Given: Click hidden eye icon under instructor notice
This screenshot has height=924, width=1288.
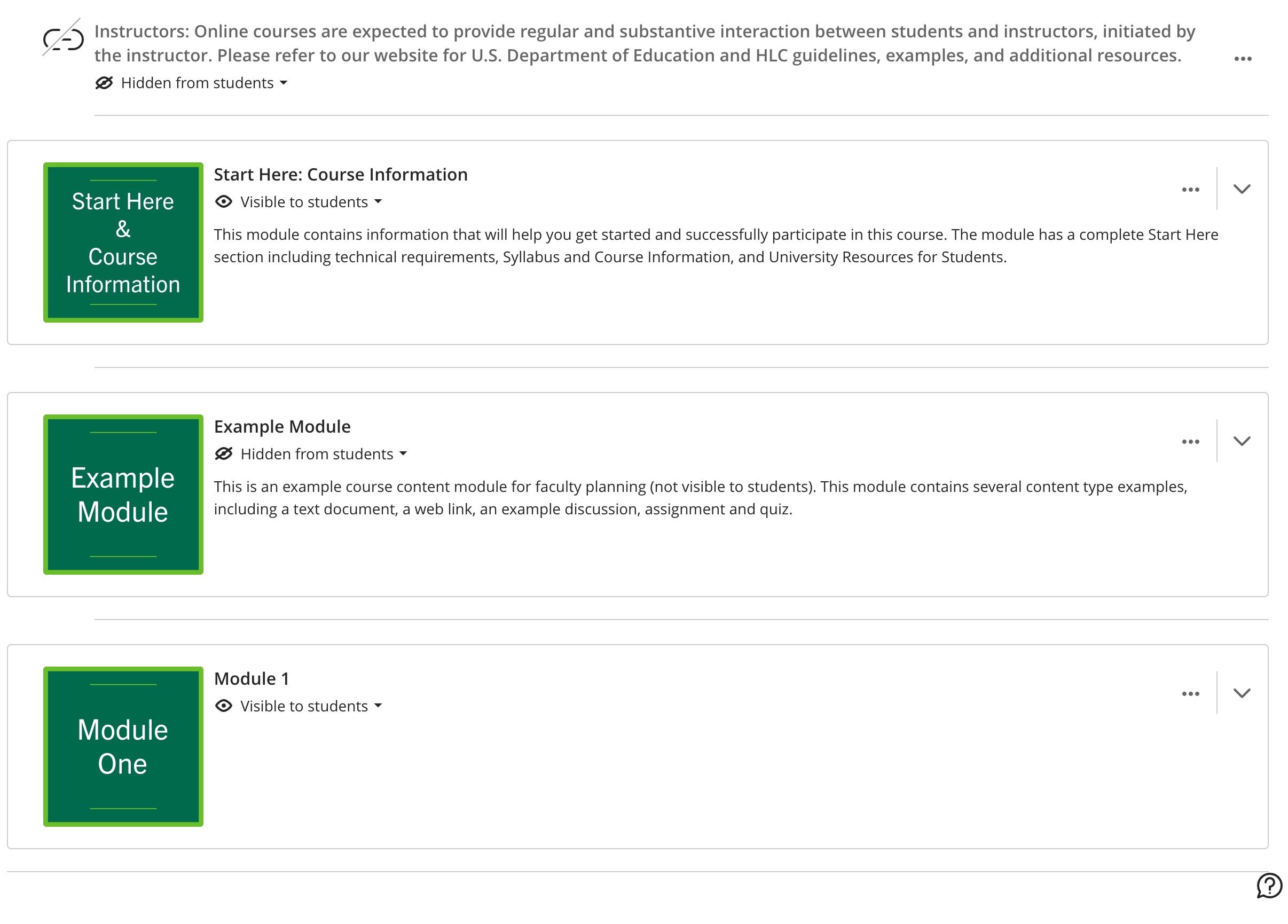Looking at the screenshot, I should (104, 83).
